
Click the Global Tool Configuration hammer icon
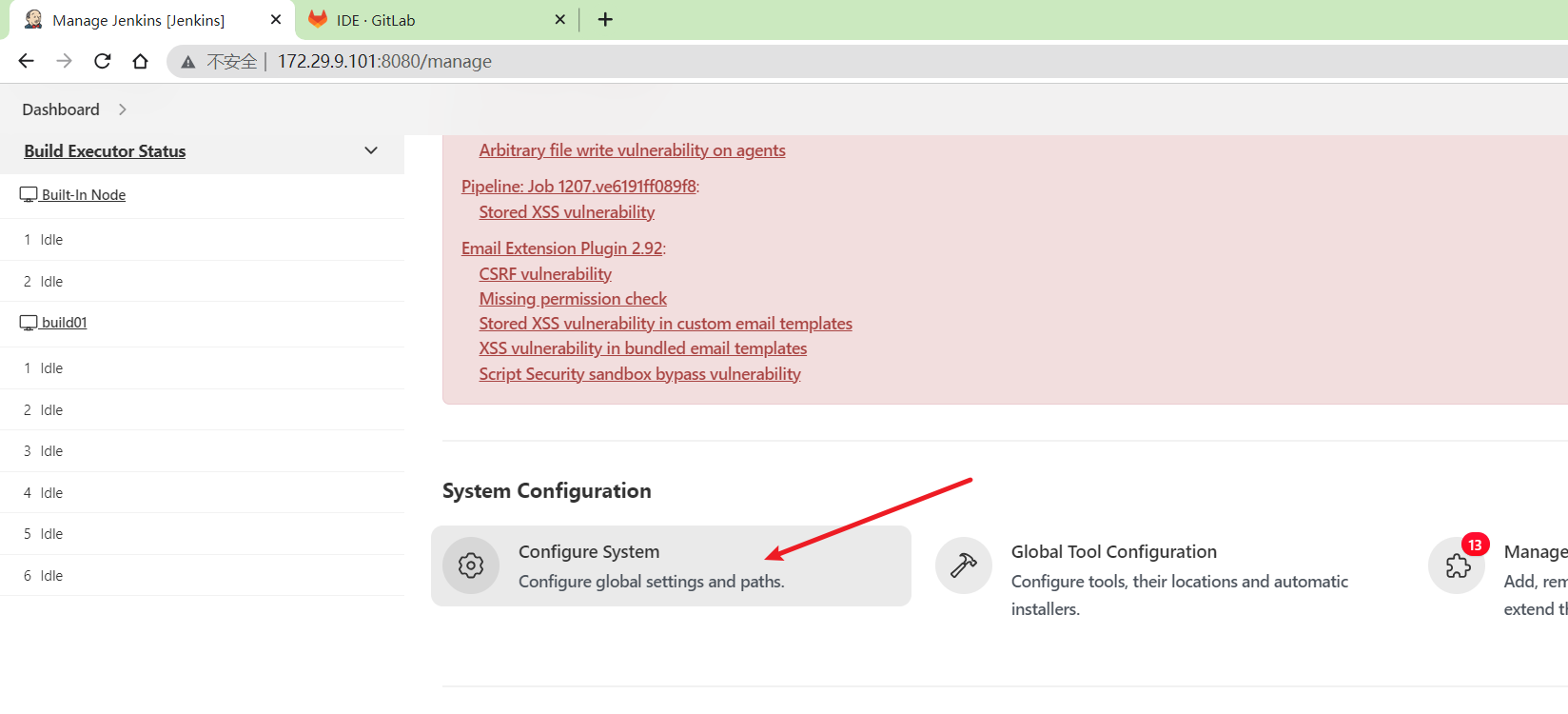[x=964, y=565]
